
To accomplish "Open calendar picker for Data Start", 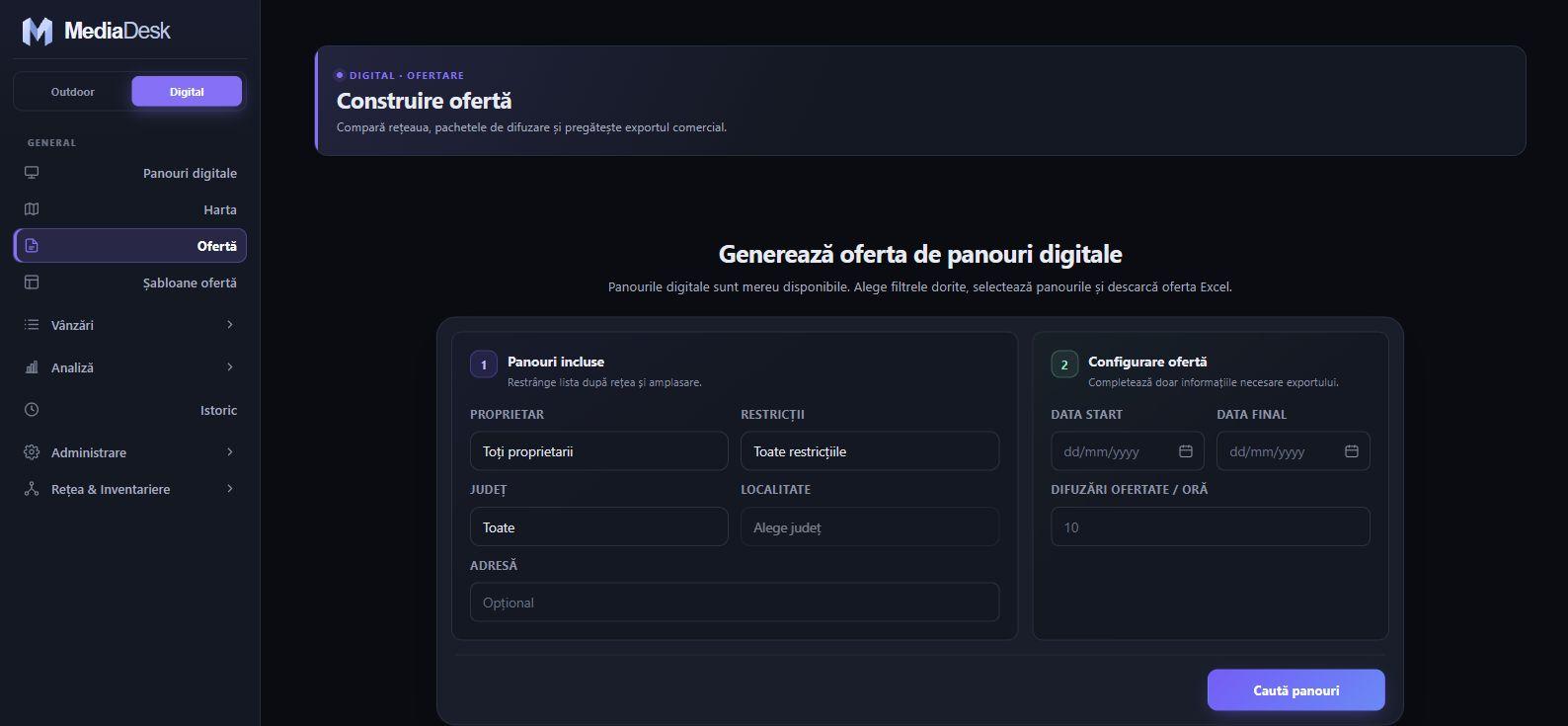I will (x=1186, y=451).
